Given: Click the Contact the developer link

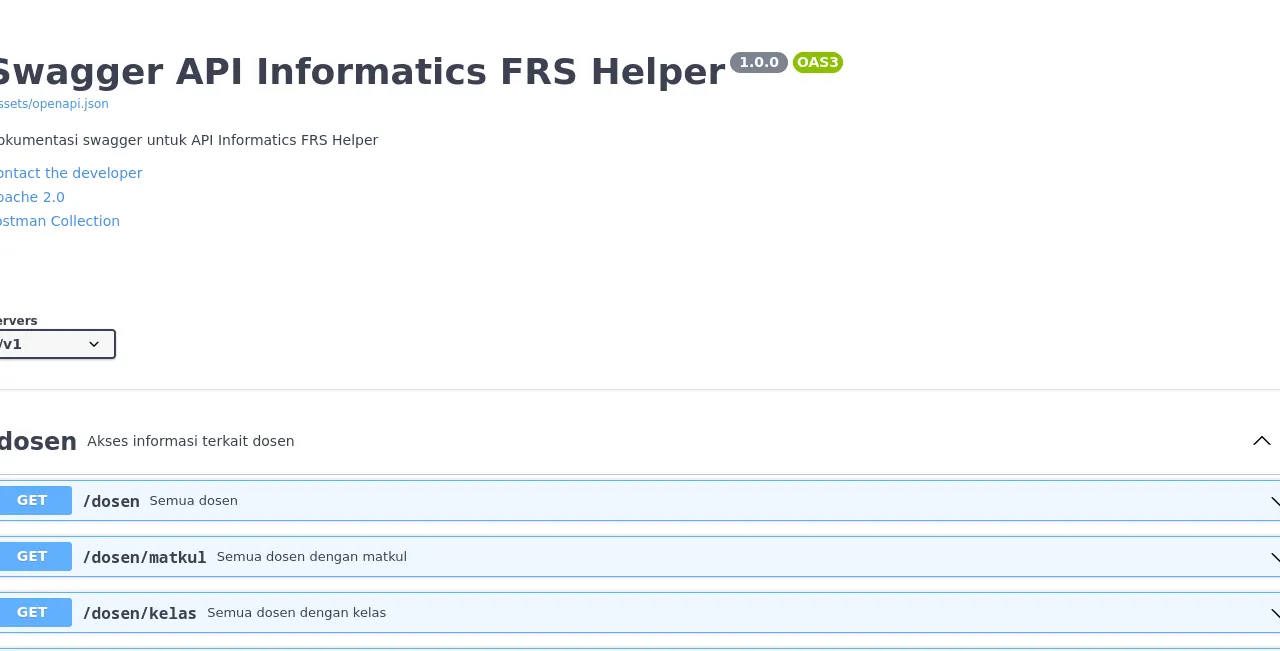Looking at the screenshot, I should click(x=70, y=173).
